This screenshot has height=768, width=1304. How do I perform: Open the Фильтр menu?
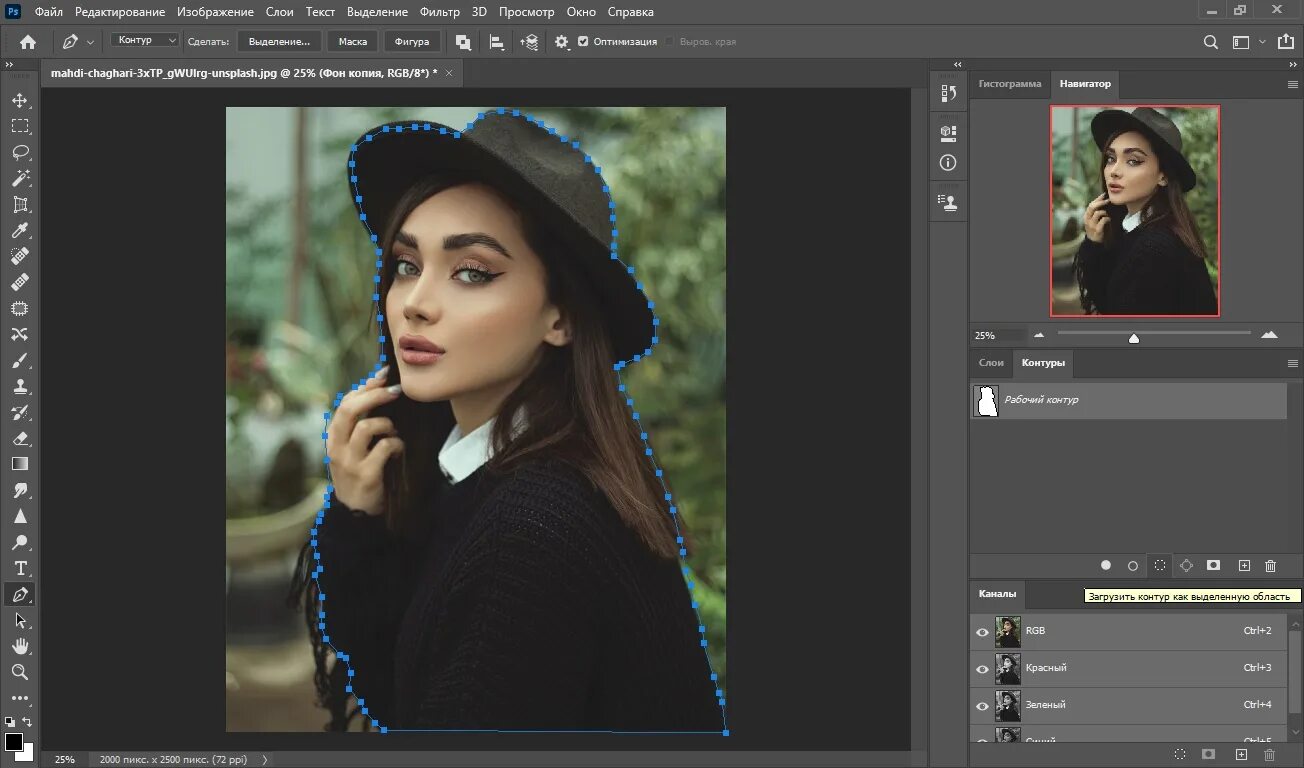[440, 12]
